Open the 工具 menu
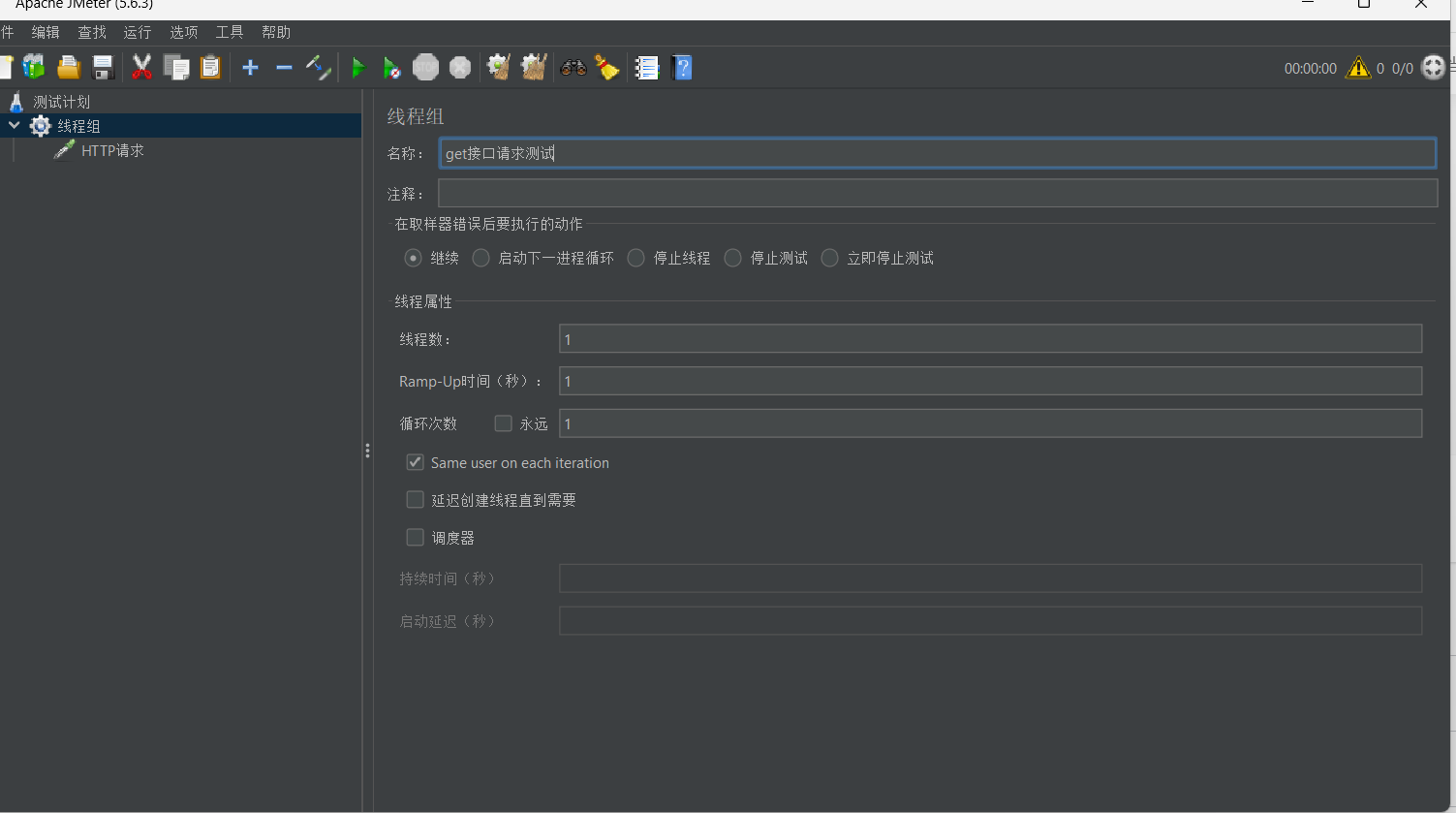The width and height of the screenshot is (1456, 813). tap(230, 33)
